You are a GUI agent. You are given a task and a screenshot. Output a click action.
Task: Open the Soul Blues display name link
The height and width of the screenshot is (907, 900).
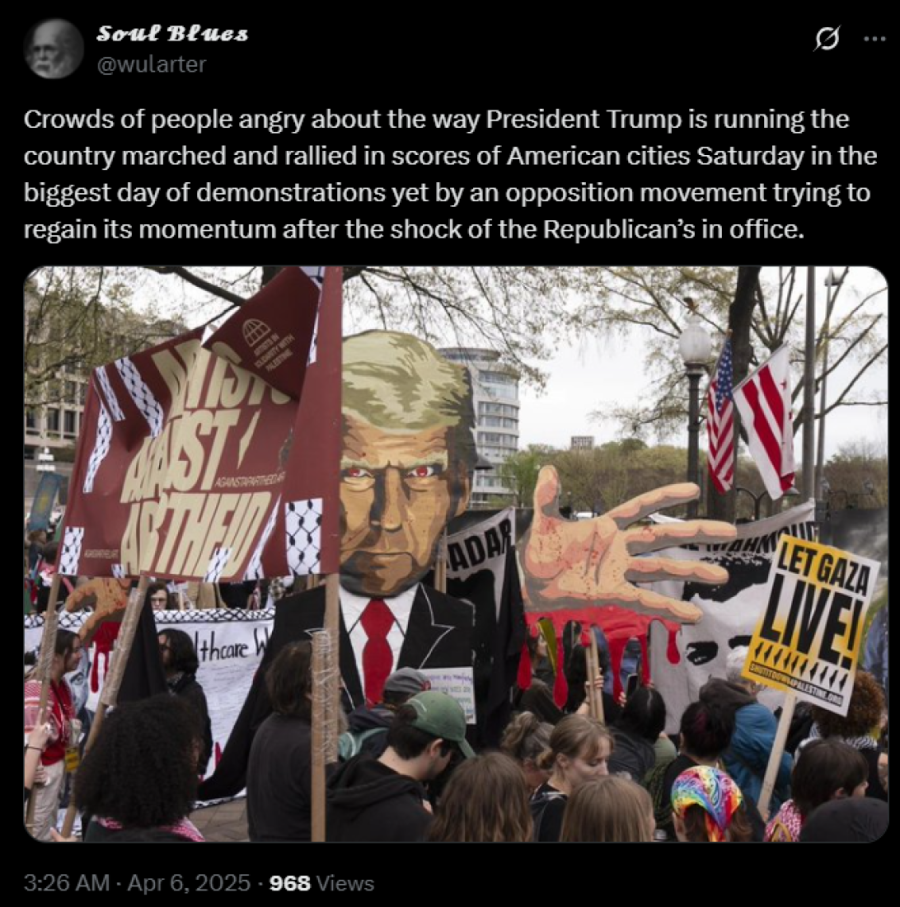coord(172,33)
